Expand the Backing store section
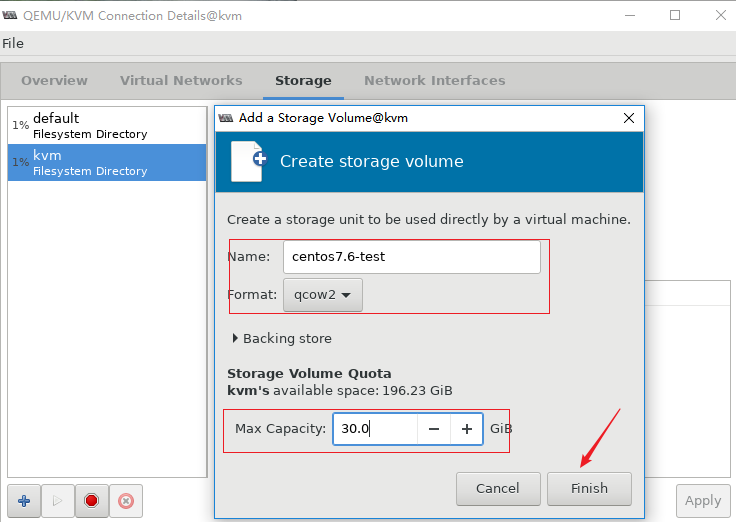This screenshot has width=736, height=522. point(282,338)
